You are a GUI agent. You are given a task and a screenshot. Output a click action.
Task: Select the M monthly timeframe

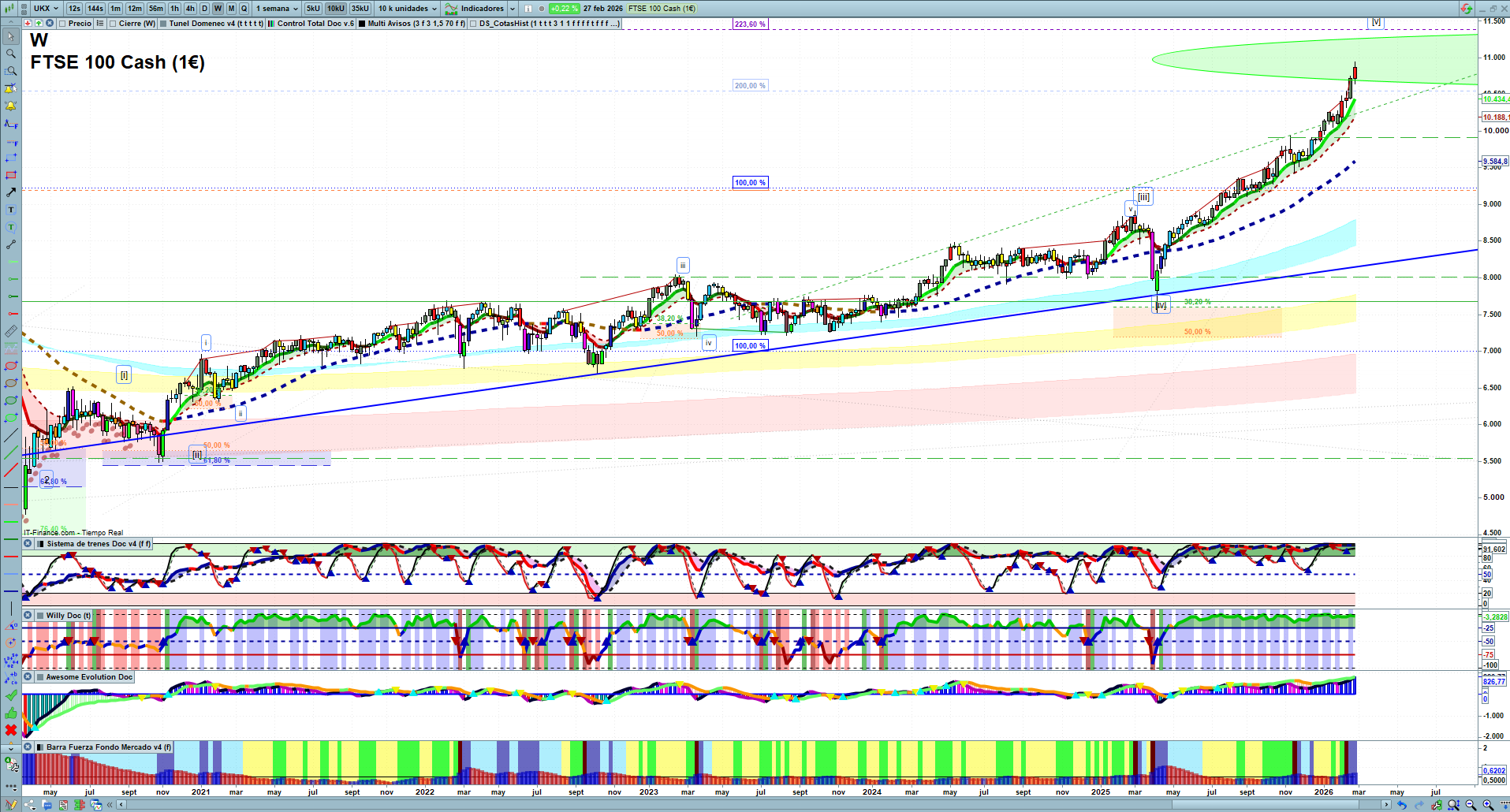point(231,9)
